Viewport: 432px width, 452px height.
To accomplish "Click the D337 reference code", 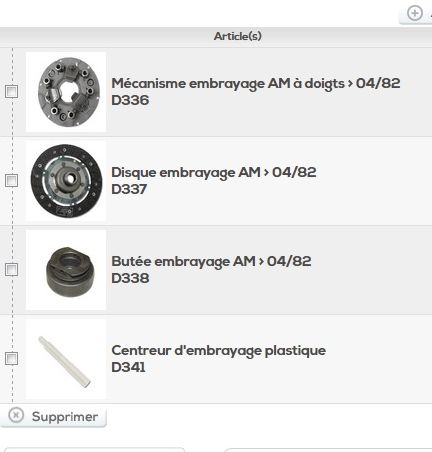I will (x=129, y=189).
